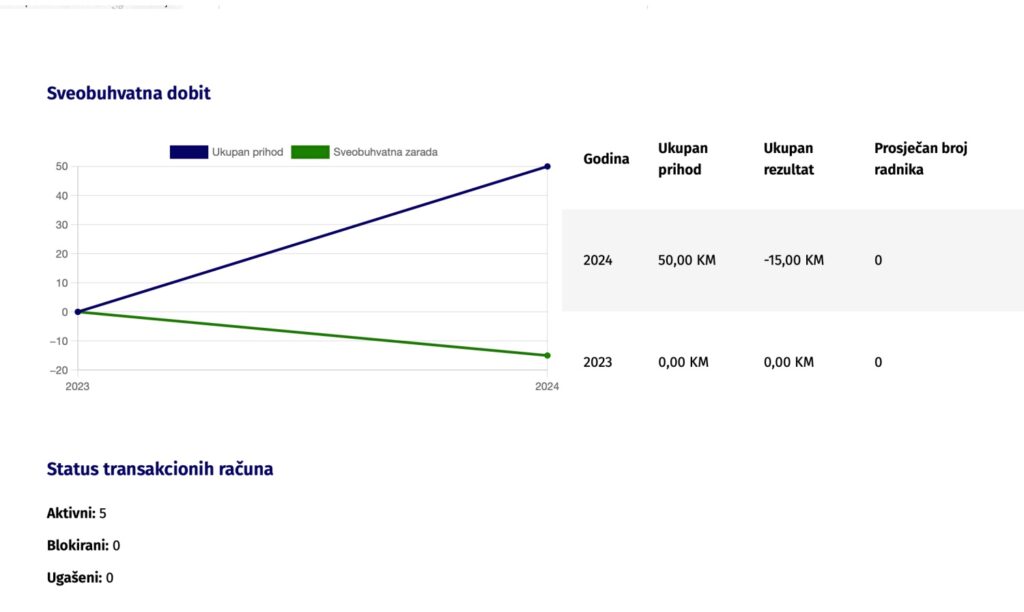Click the navy 2024 data point at 50
The image size is (1024, 612).
pyautogui.click(x=547, y=166)
